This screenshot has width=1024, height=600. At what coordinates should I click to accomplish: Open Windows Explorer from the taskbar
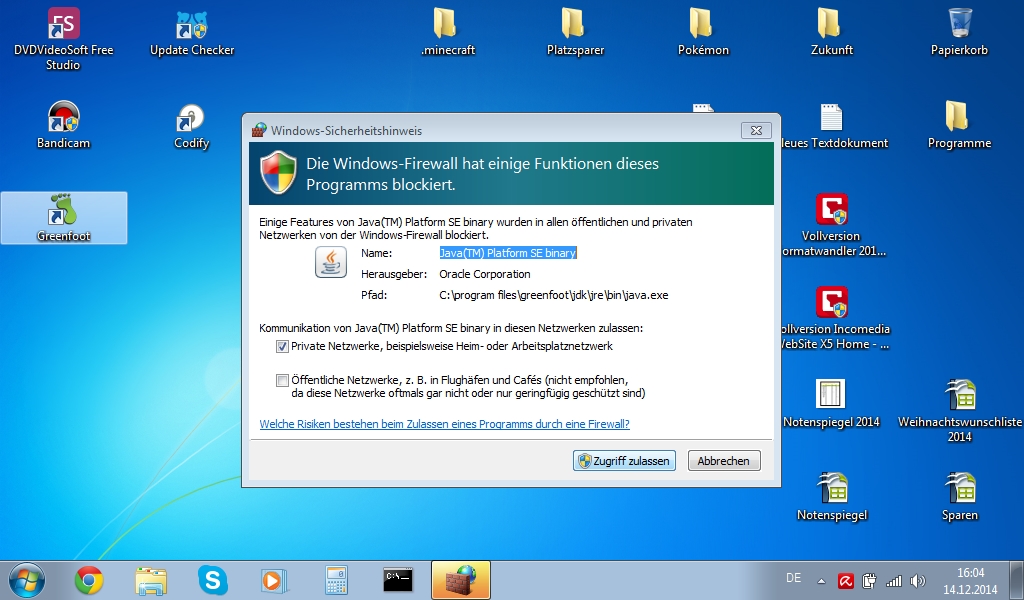(x=151, y=580)
